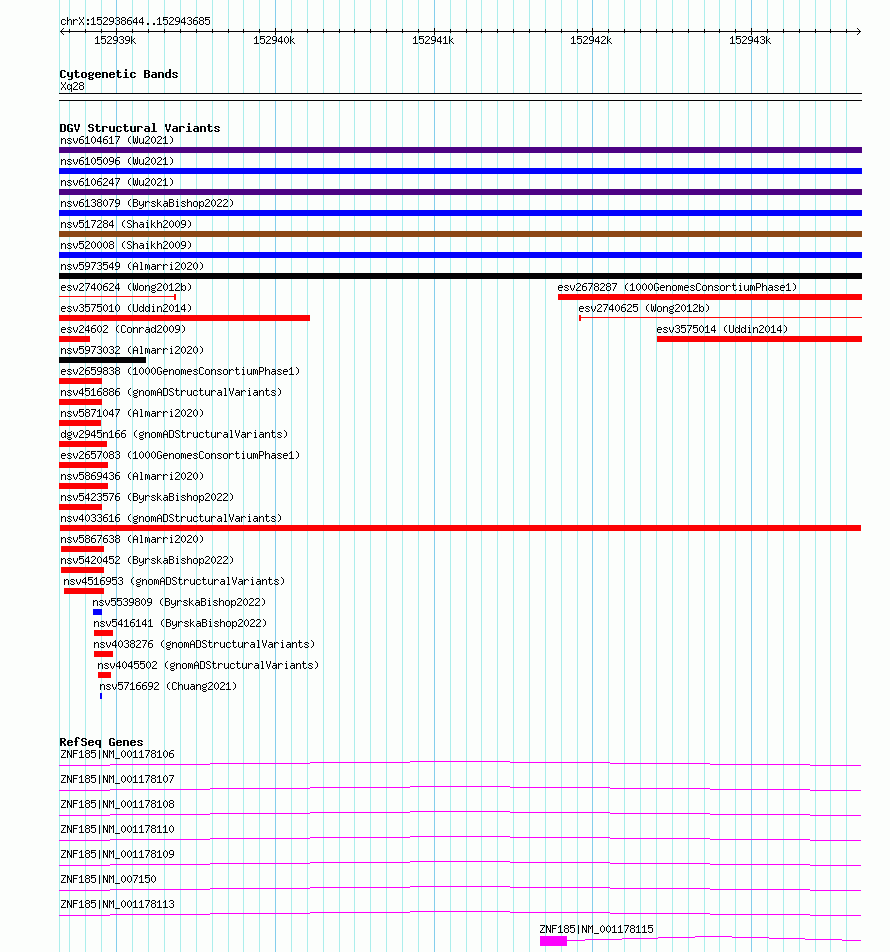Click nsv4038276 (gnomADStructuralVariants) label
Screen dimensions: 890x952
coord(205,645)
